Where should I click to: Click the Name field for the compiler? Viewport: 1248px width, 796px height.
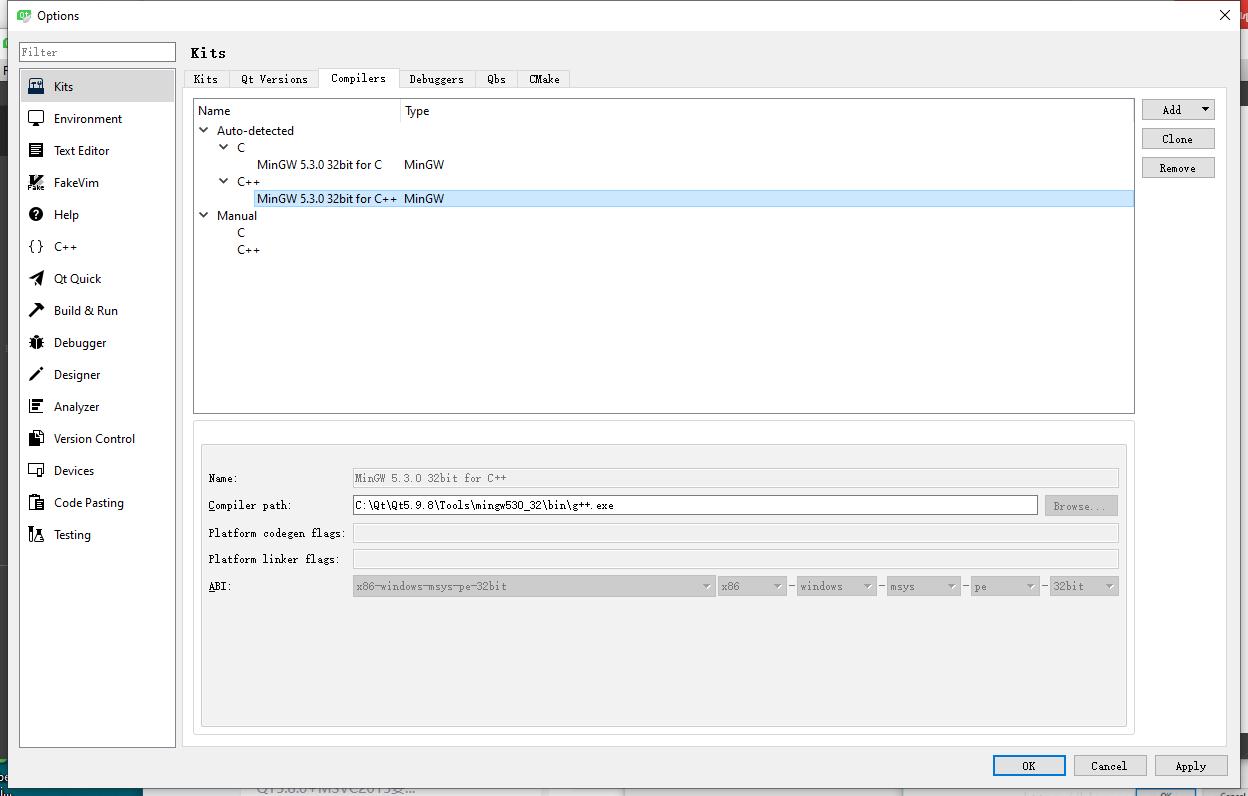click(736, 478)
